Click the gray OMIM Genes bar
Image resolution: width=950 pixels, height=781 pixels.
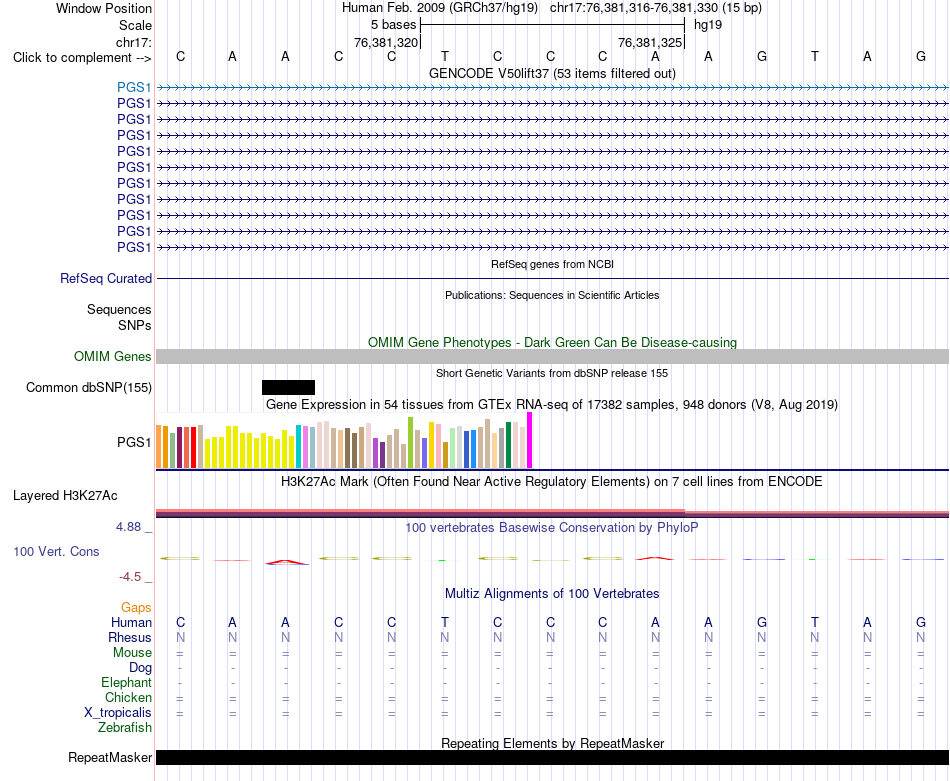tap(552, 356)
